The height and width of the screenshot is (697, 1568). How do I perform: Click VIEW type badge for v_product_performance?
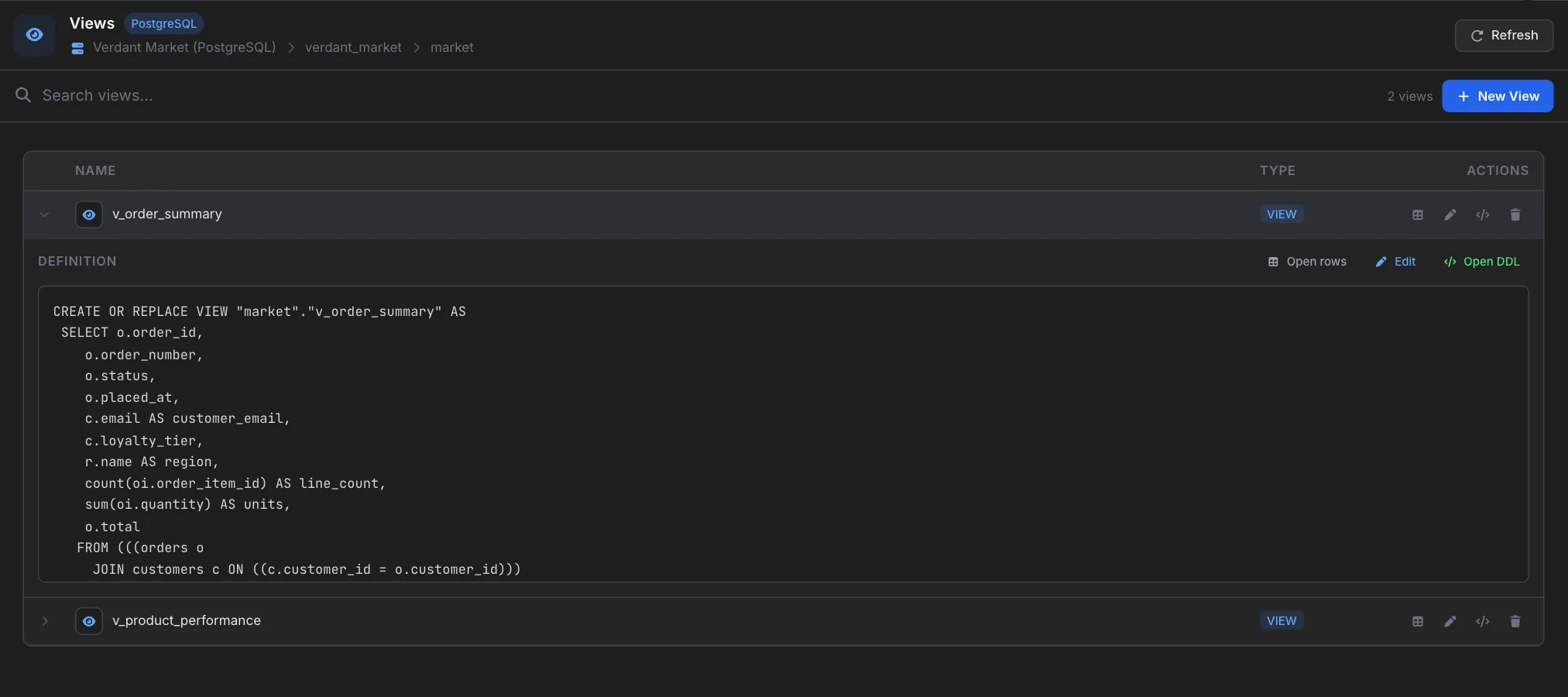click(x=1282, y=621)
